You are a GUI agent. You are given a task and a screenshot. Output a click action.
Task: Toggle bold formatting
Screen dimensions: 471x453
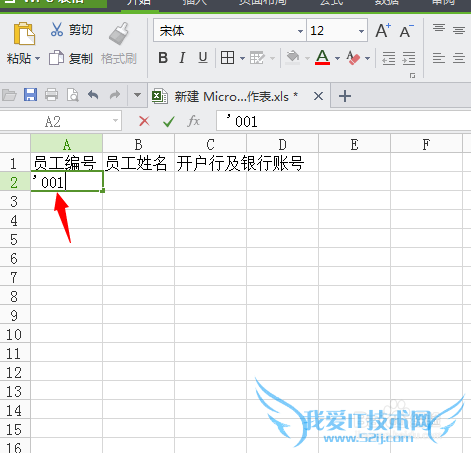click(163, 58)
